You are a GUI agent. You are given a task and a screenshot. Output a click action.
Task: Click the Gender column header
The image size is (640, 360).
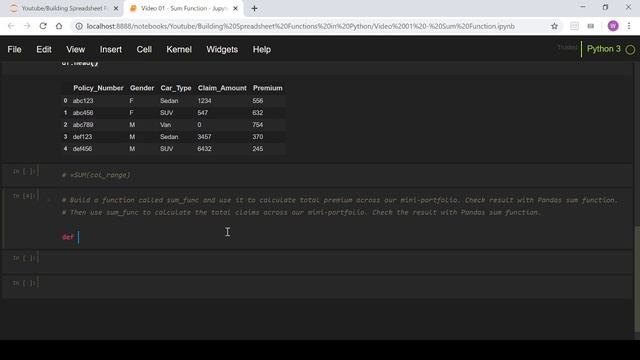click(x=142, y=88)
